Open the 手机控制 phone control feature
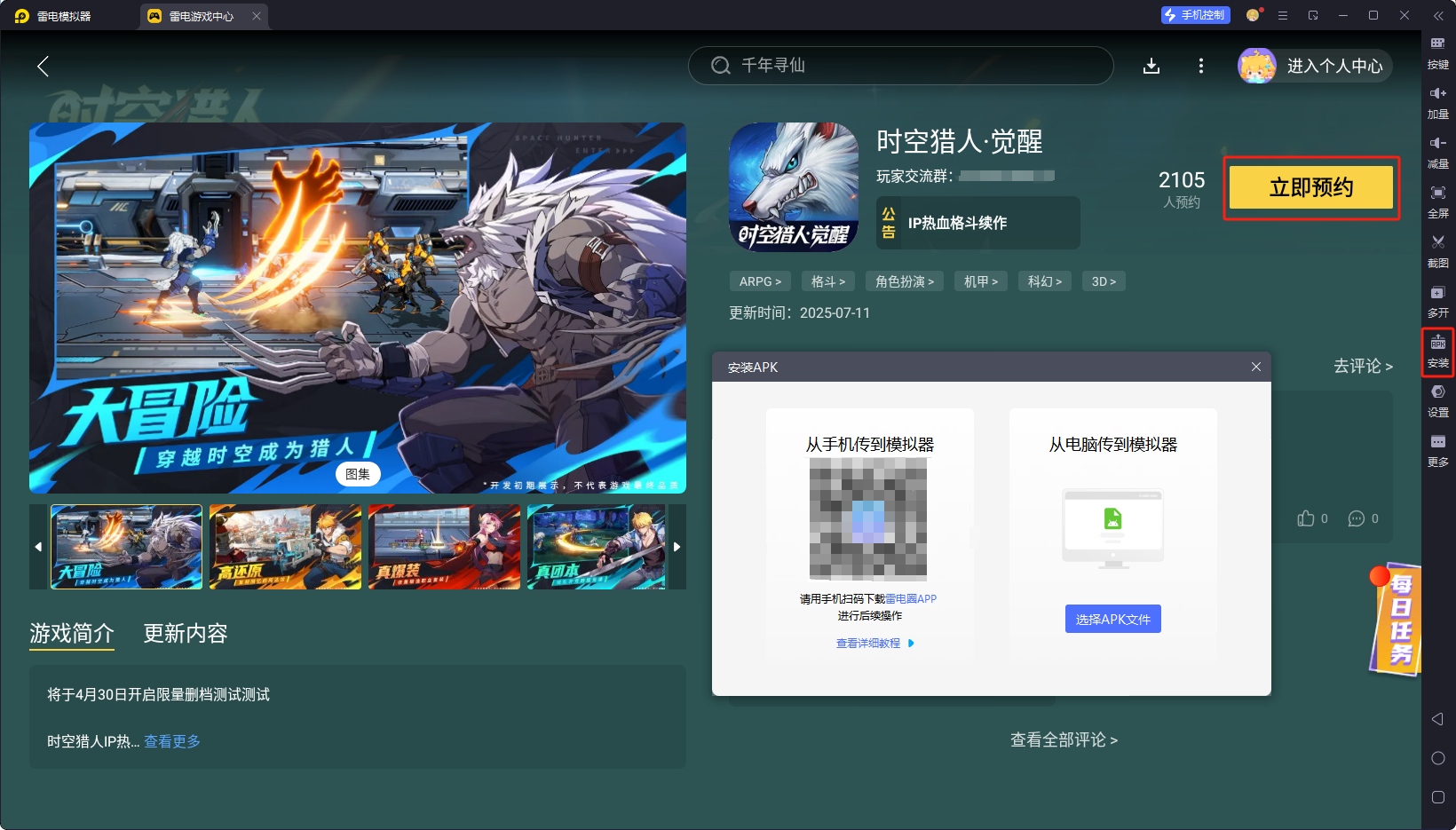Image resolution: width=1456 pixels, height=830 pixels. (1195, 15)
